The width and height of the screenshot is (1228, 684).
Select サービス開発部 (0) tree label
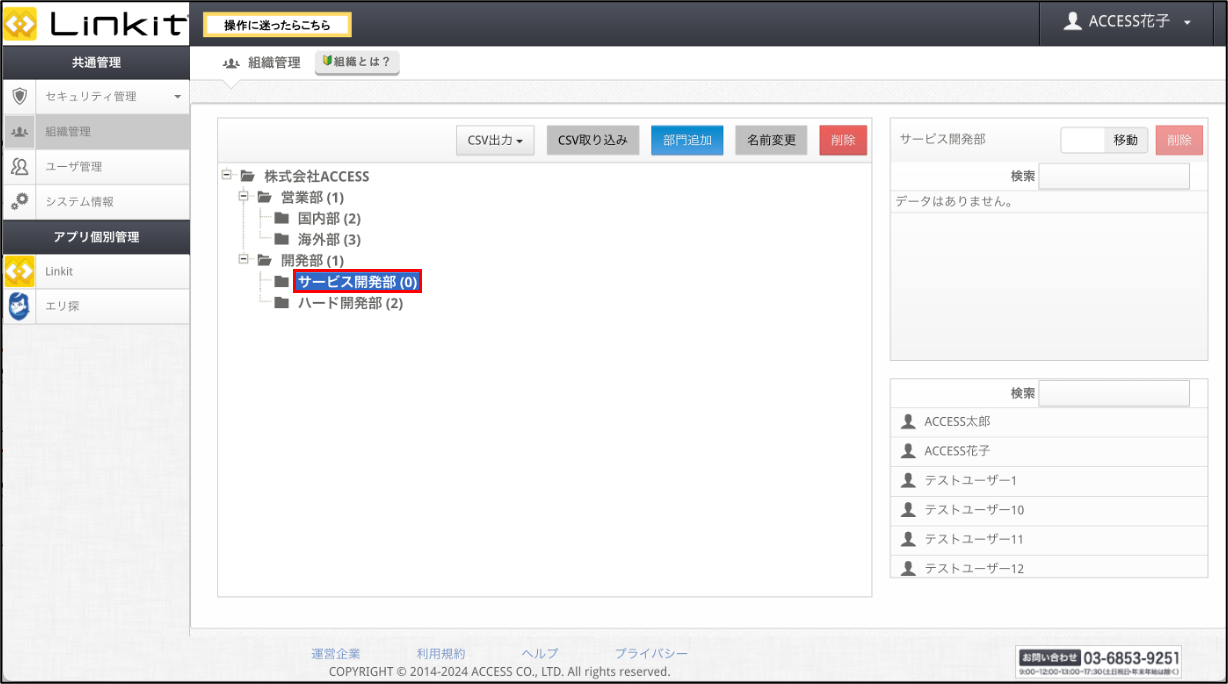pyautogui.click(x=358, y=281)
